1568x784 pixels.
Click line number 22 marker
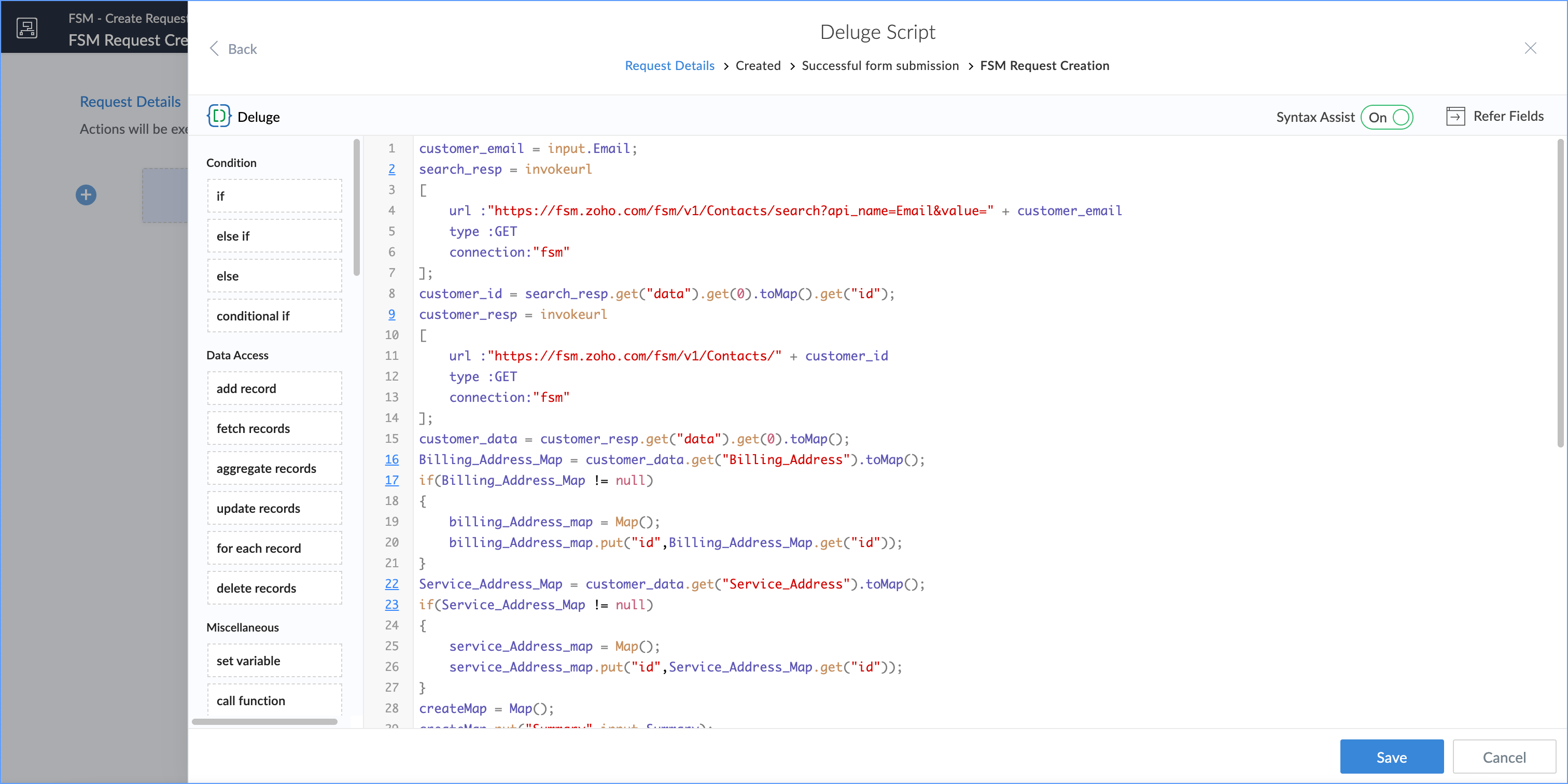tap(391, 584)
